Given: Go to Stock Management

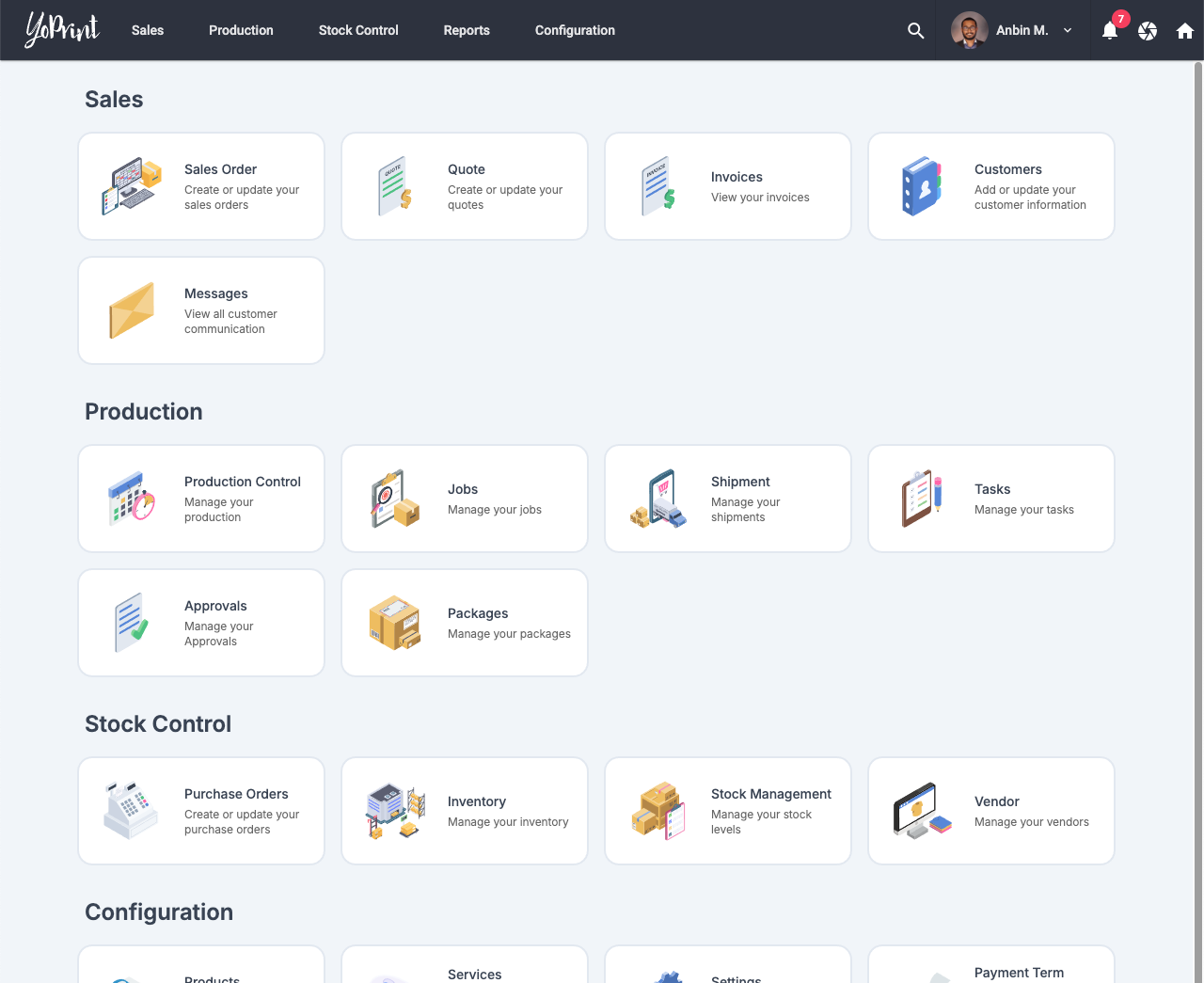Looking at the screenshot, I should 727,811.
